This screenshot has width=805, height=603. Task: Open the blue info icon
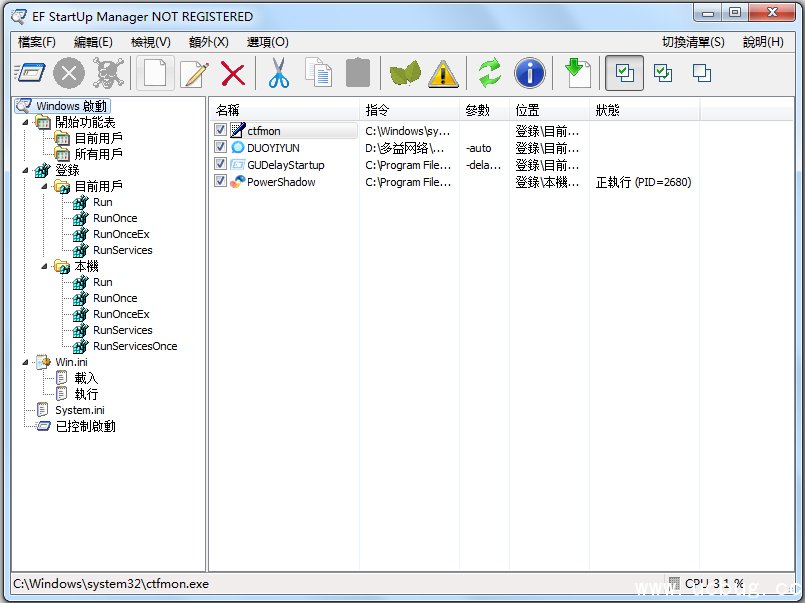tap(529, 73)
